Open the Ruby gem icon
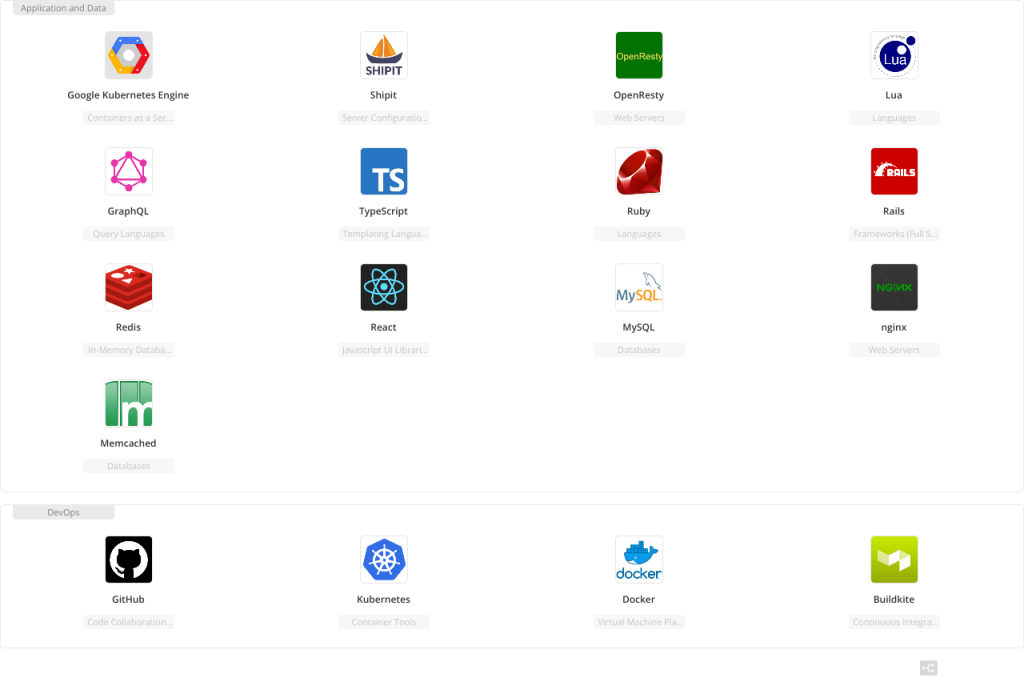The height and width of the screenshot is (686, 1024). click(639, 171)
